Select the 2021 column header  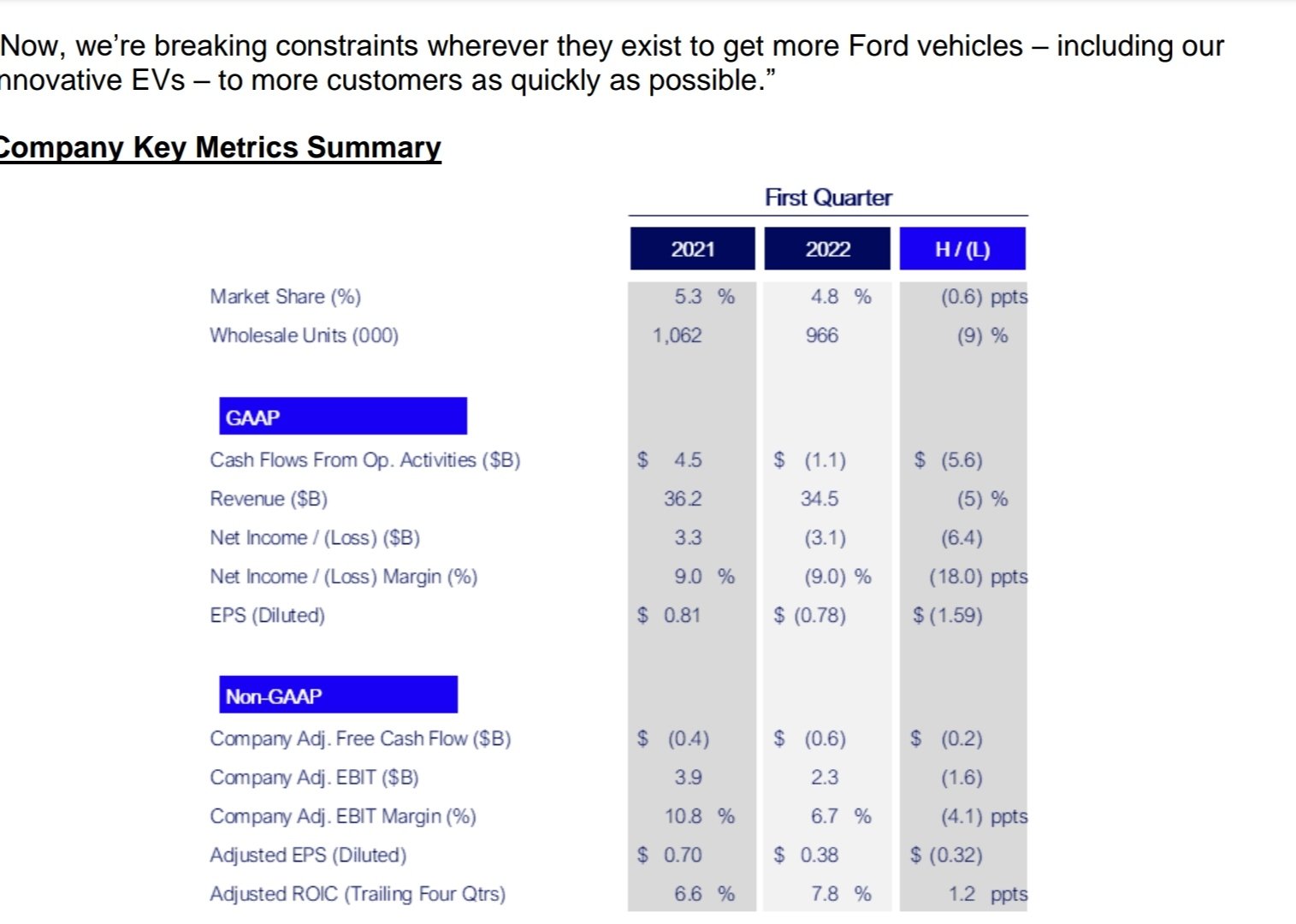(x=692, y=249)
